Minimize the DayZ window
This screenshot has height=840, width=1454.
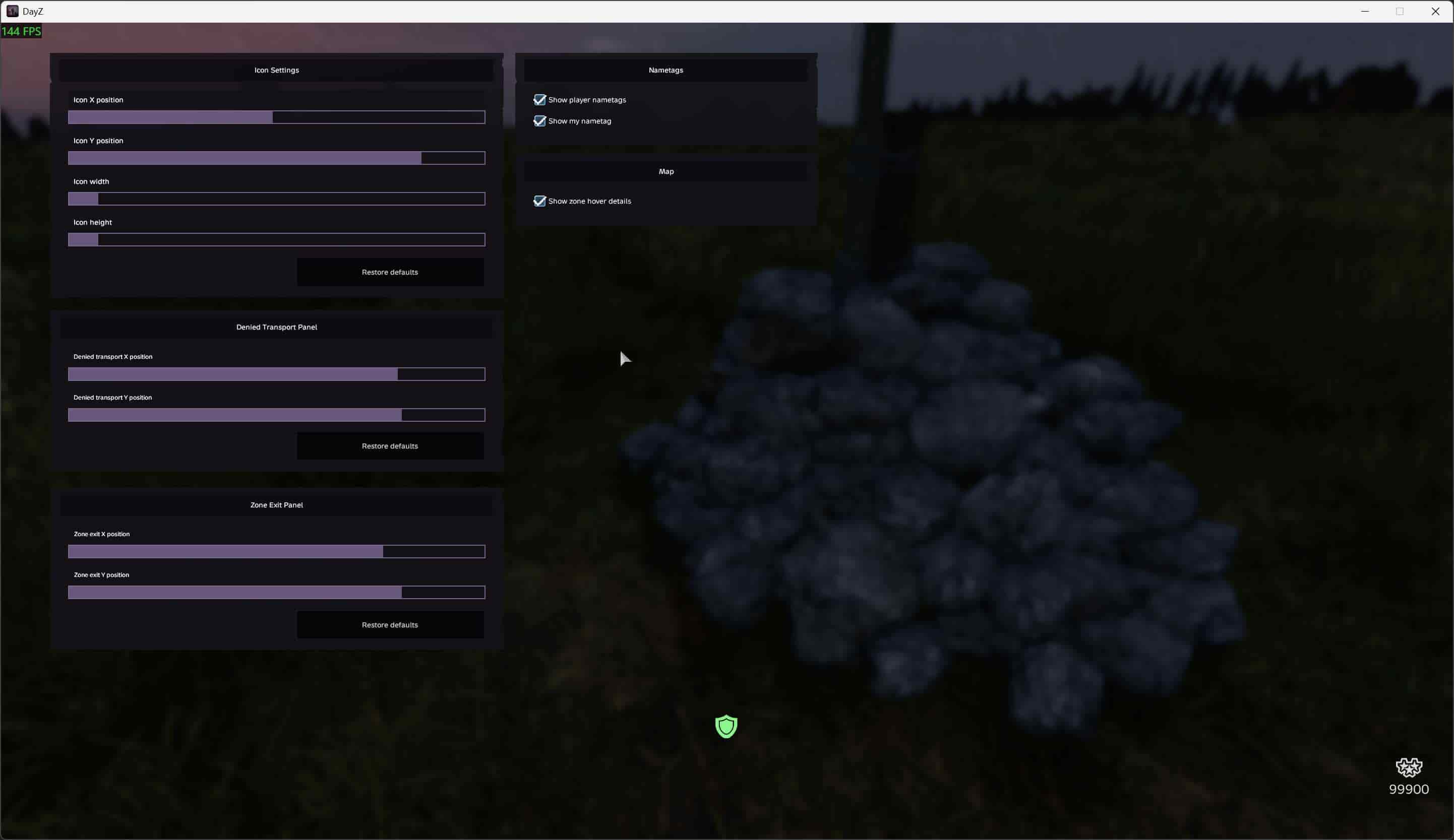tap(1365, 11)
